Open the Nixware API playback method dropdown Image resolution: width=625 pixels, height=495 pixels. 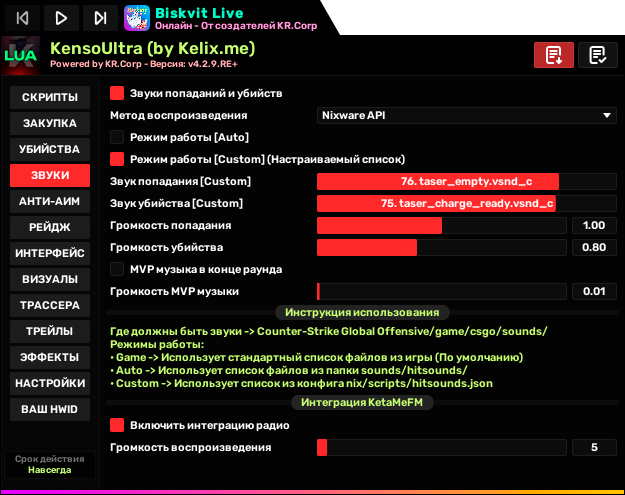(x=466, y=115)
